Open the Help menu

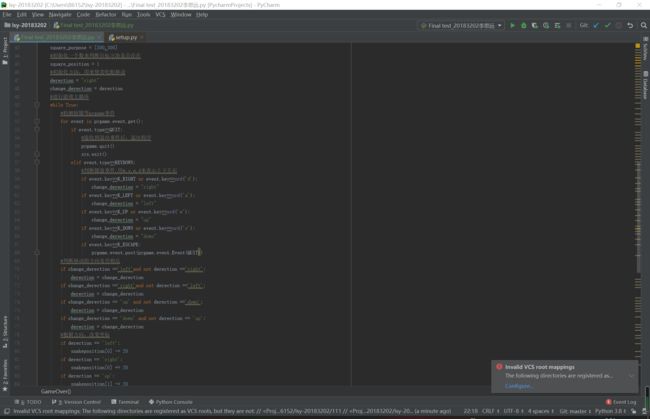pos(202,15)
